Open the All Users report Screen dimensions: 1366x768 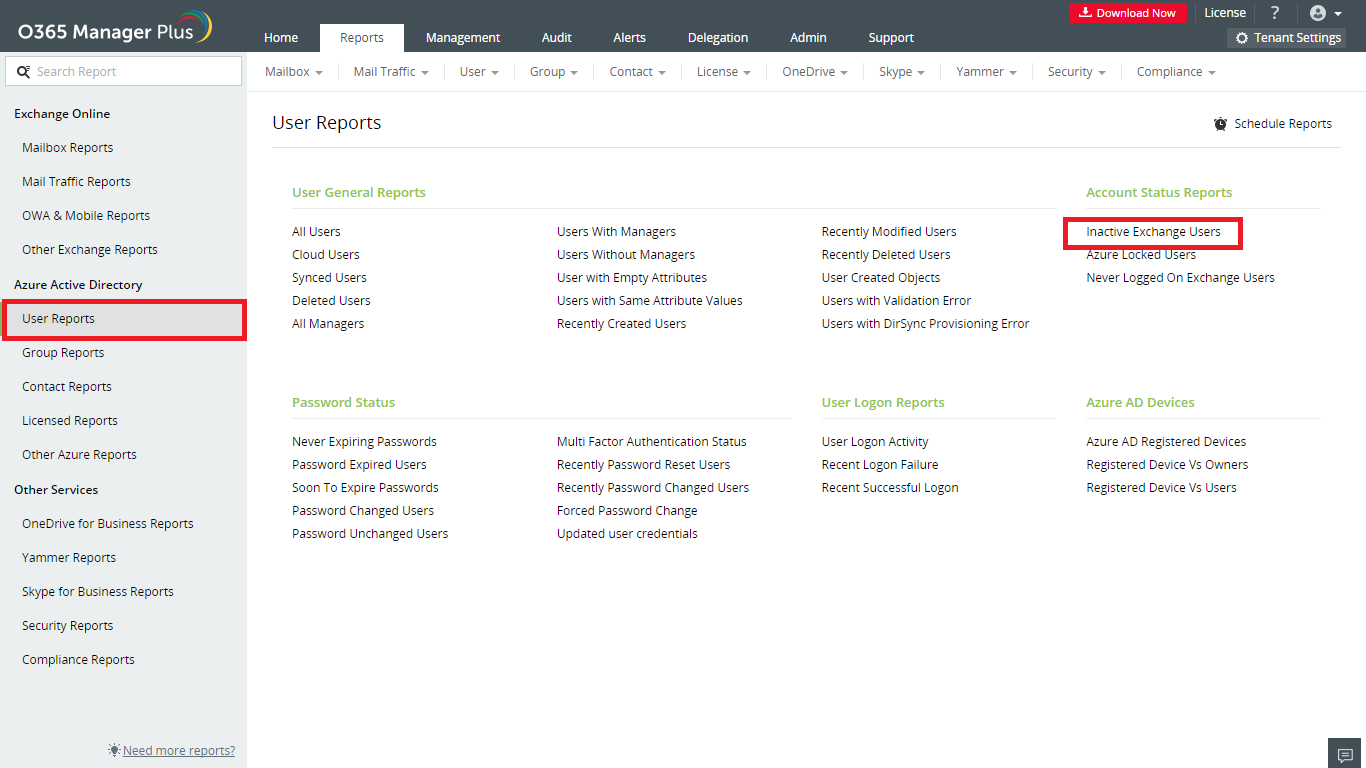[316, 232]
